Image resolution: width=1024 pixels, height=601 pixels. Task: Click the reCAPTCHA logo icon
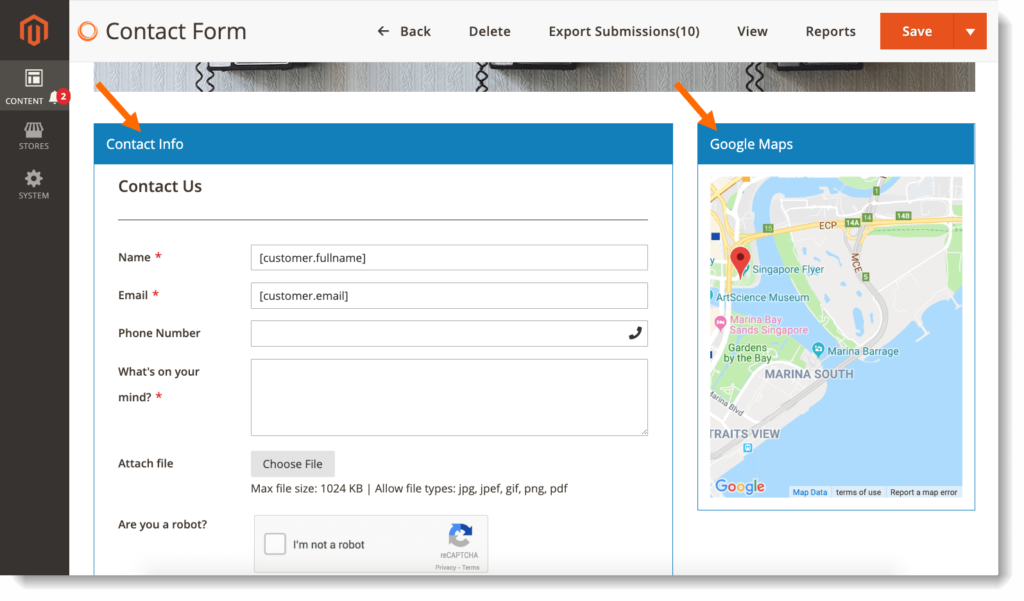460,534
